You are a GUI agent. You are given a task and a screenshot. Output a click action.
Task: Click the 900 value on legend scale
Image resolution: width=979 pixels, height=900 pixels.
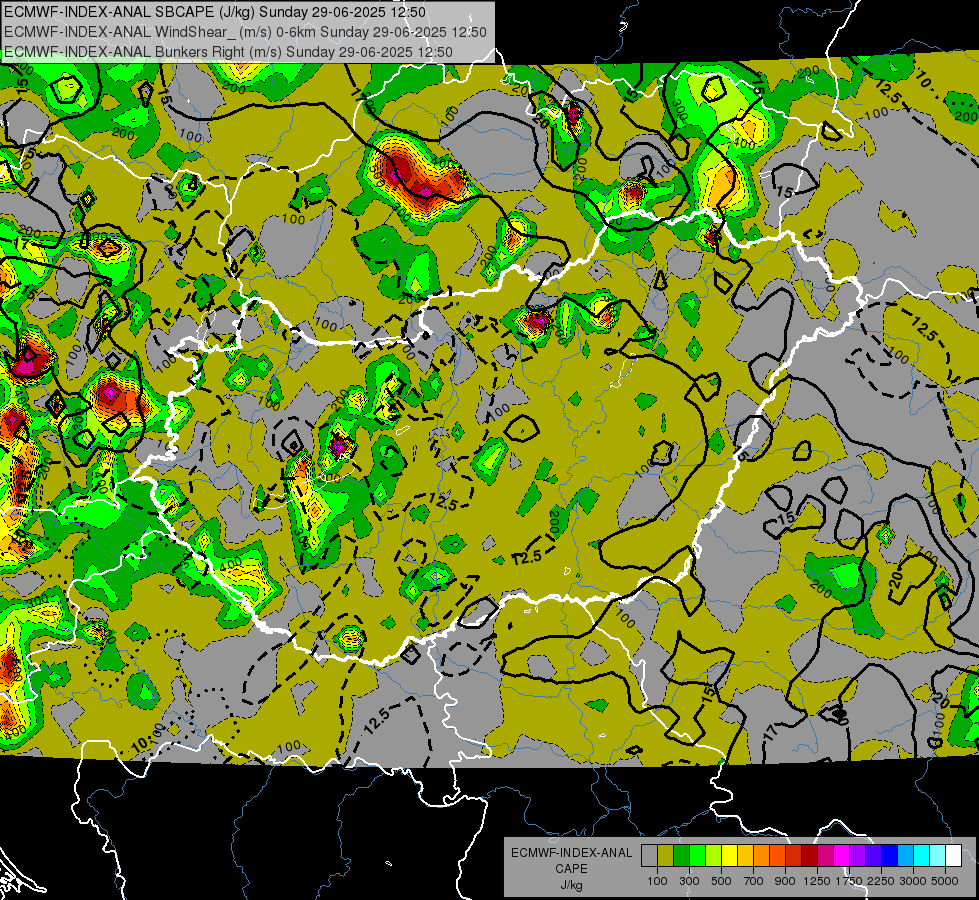click(x=785, y=881)
